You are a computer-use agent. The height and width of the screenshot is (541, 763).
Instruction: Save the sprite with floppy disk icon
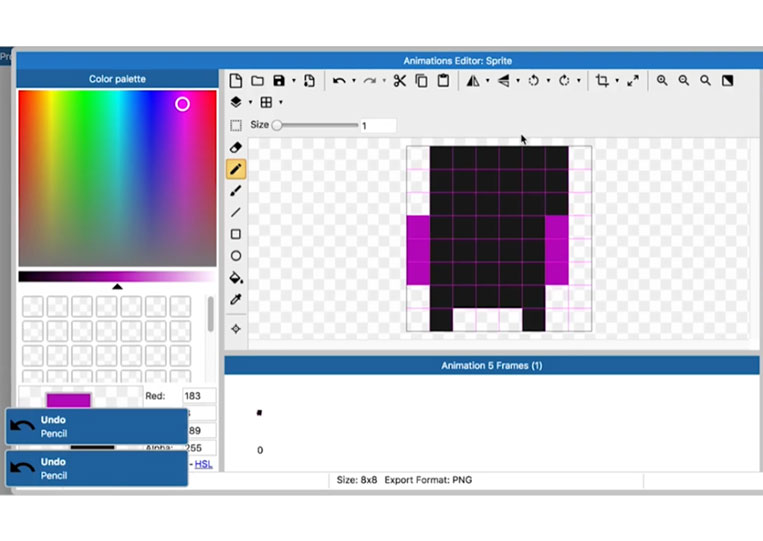pos(279,81)
